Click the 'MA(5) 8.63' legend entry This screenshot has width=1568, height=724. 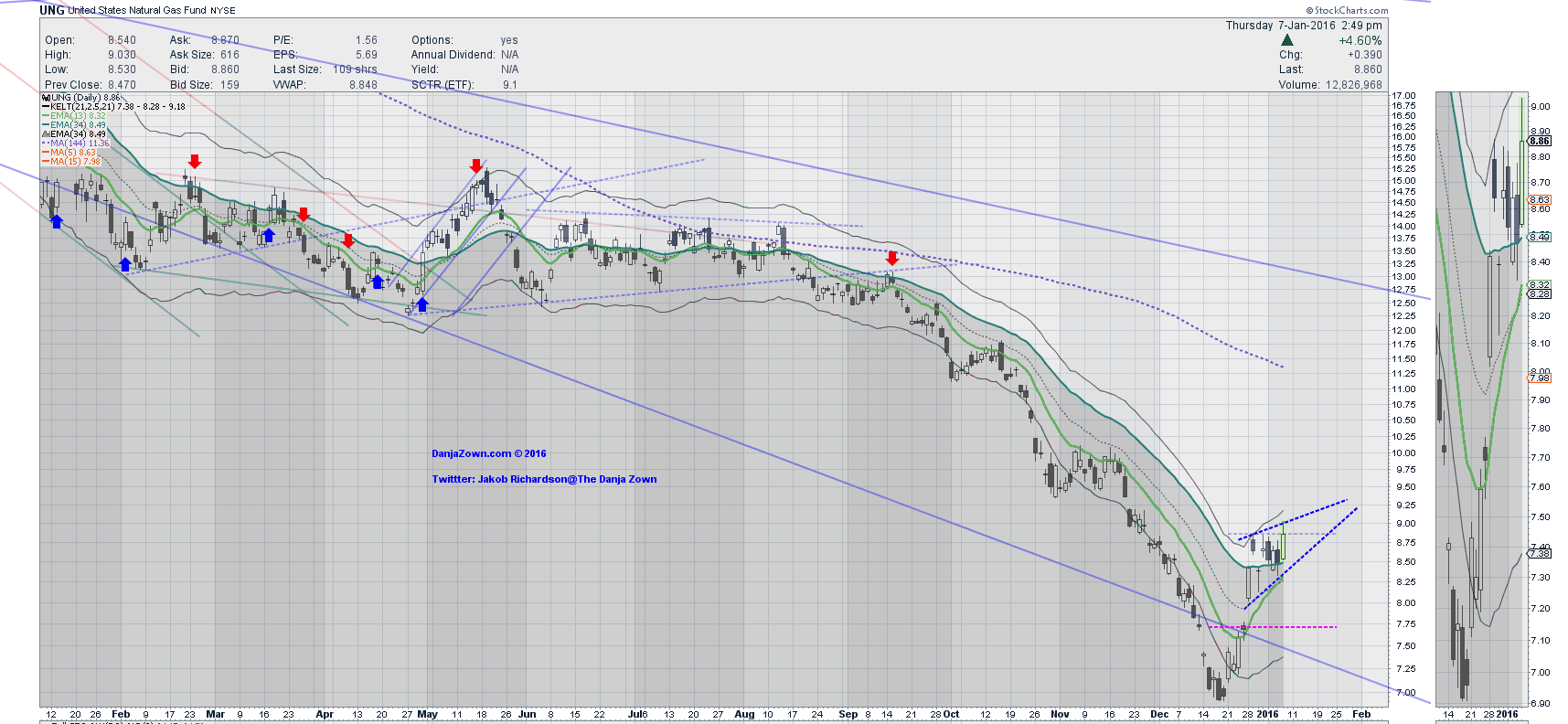coord(69,153)
